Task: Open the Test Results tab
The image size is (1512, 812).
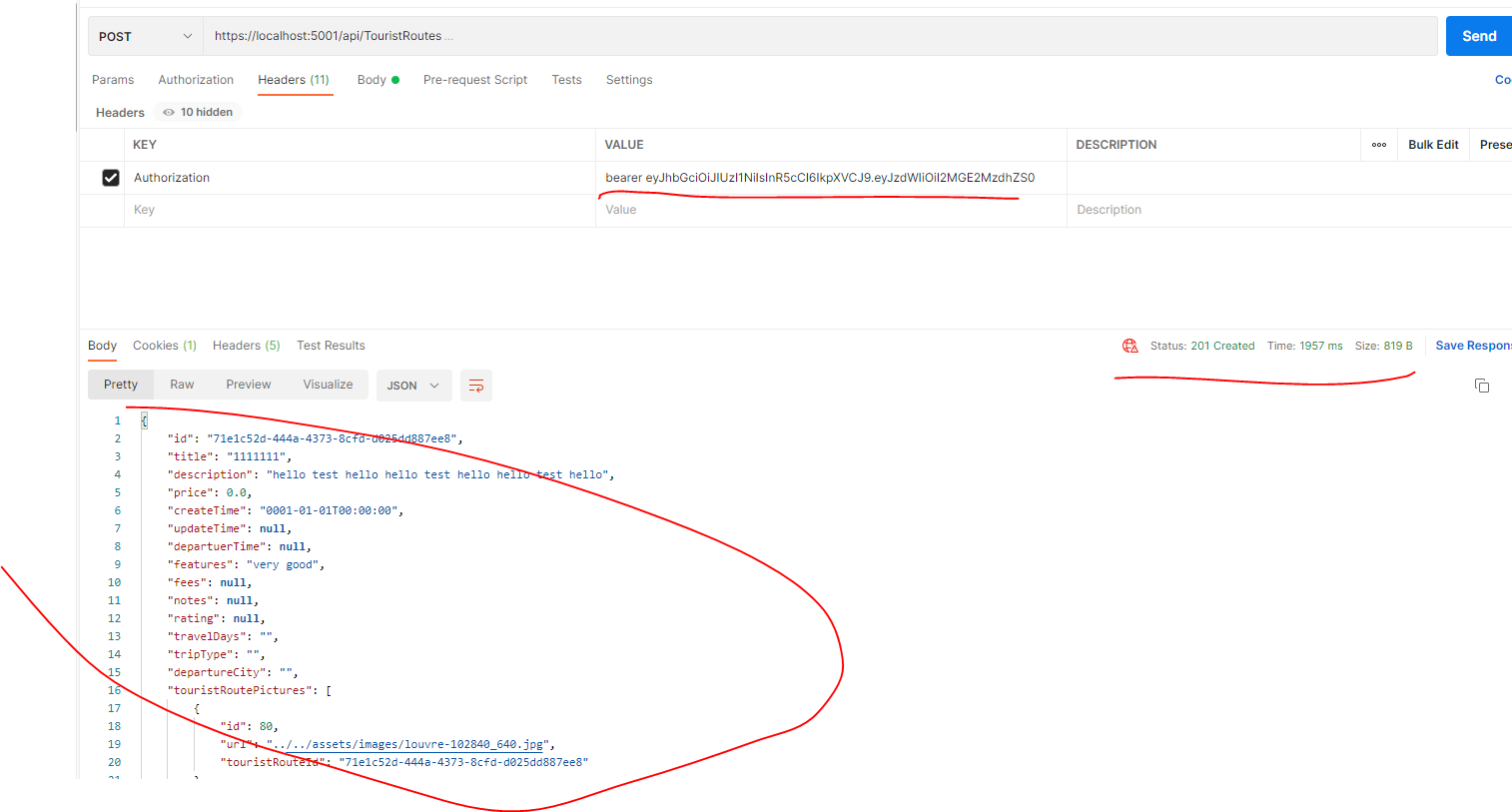Action: (331, 345)
